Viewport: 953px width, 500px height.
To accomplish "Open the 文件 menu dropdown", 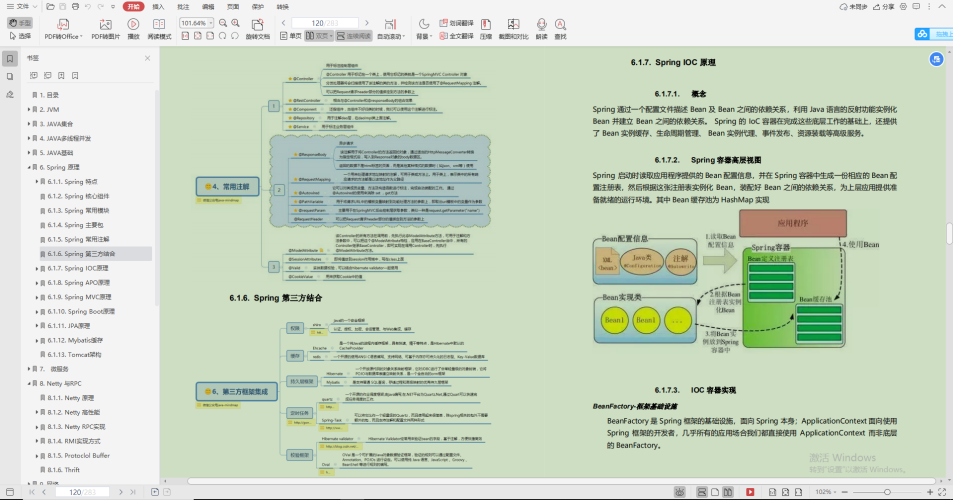I will pyautogui.click(x=21, y=7).
